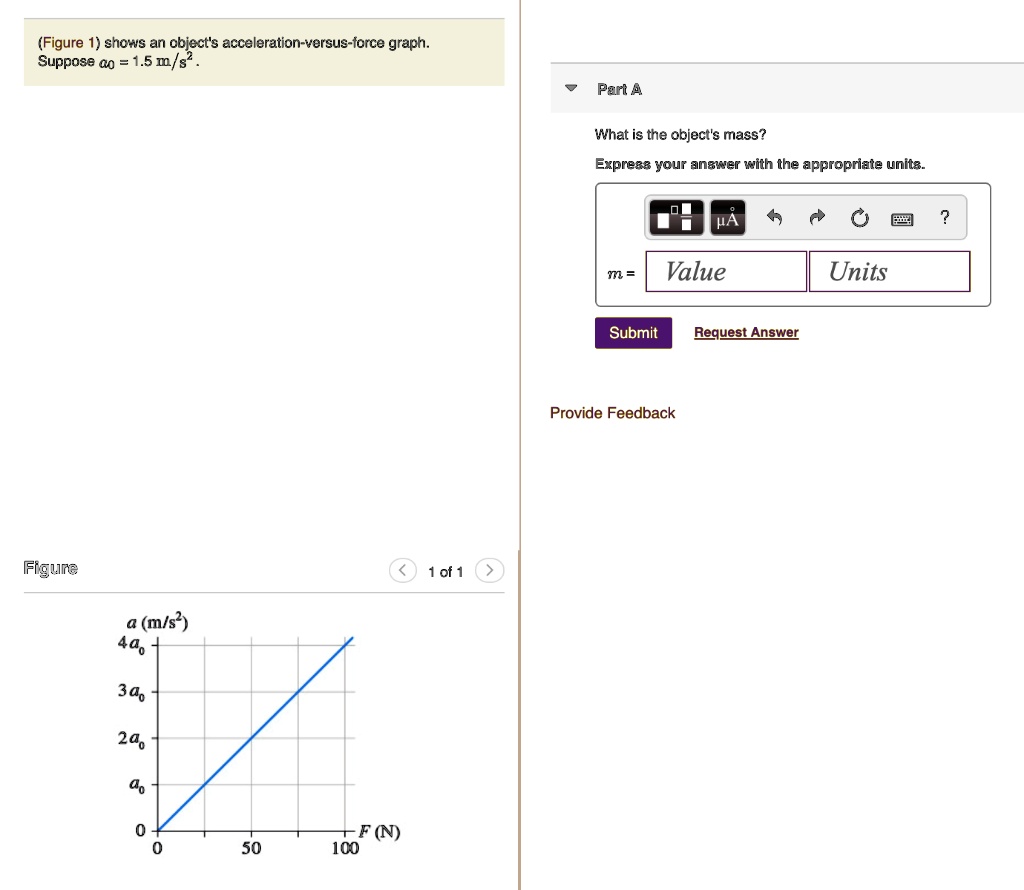The height and width of the screenshot is (890, 1024).
Task: Click the highlighted problem statement box
Action: 264,52
